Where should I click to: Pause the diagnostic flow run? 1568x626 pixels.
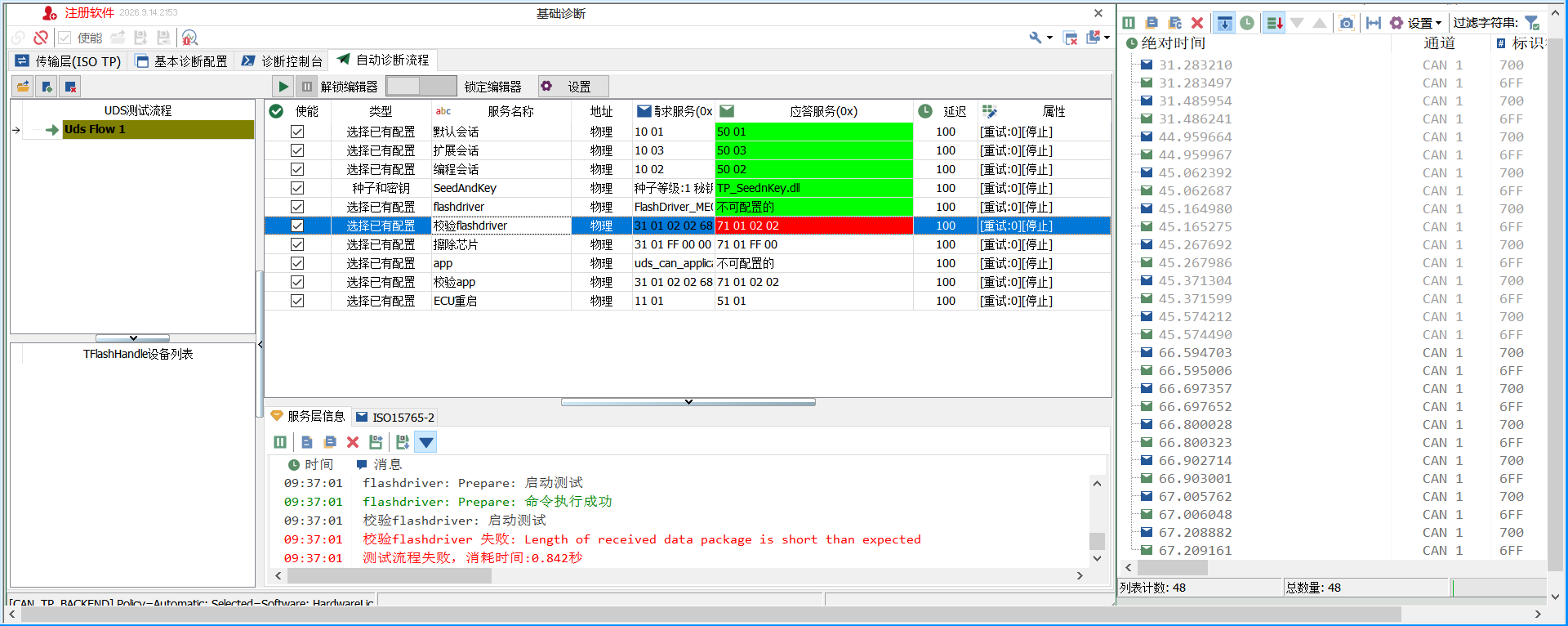tap(307, 87)
